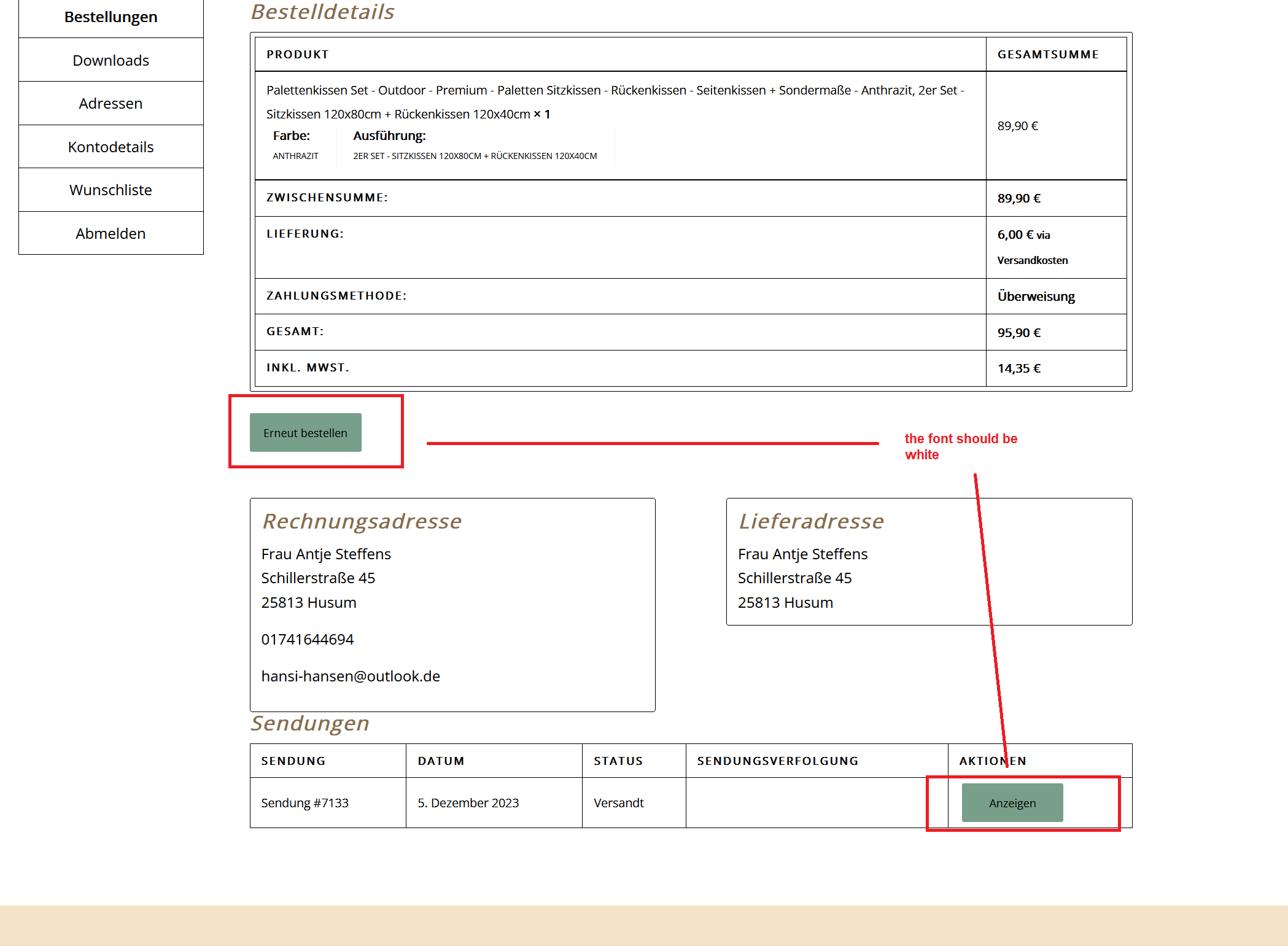1288x946 pixels.
Task: Click the Gesamt value 95,90 €
Action: (1019, 333)
